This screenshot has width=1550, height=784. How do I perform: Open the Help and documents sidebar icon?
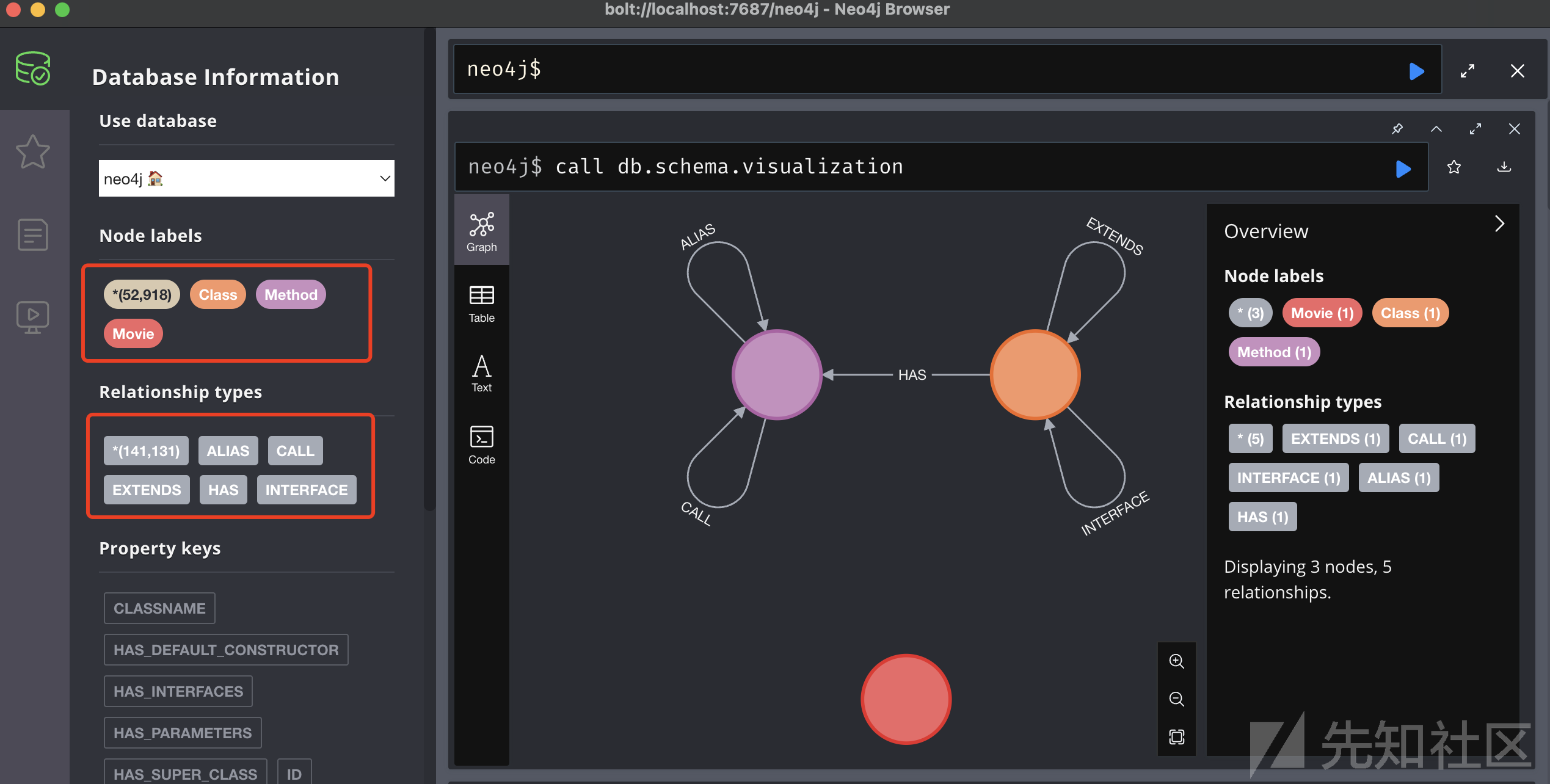[32, 234]
